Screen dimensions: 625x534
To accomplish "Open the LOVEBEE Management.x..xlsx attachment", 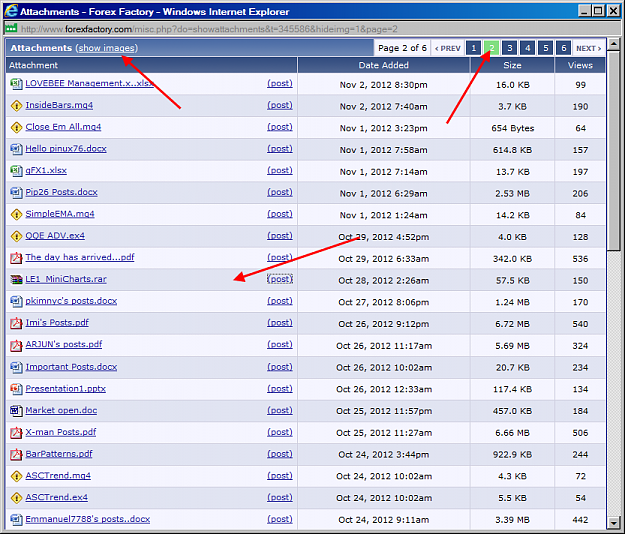I will (x=89, y=83).
